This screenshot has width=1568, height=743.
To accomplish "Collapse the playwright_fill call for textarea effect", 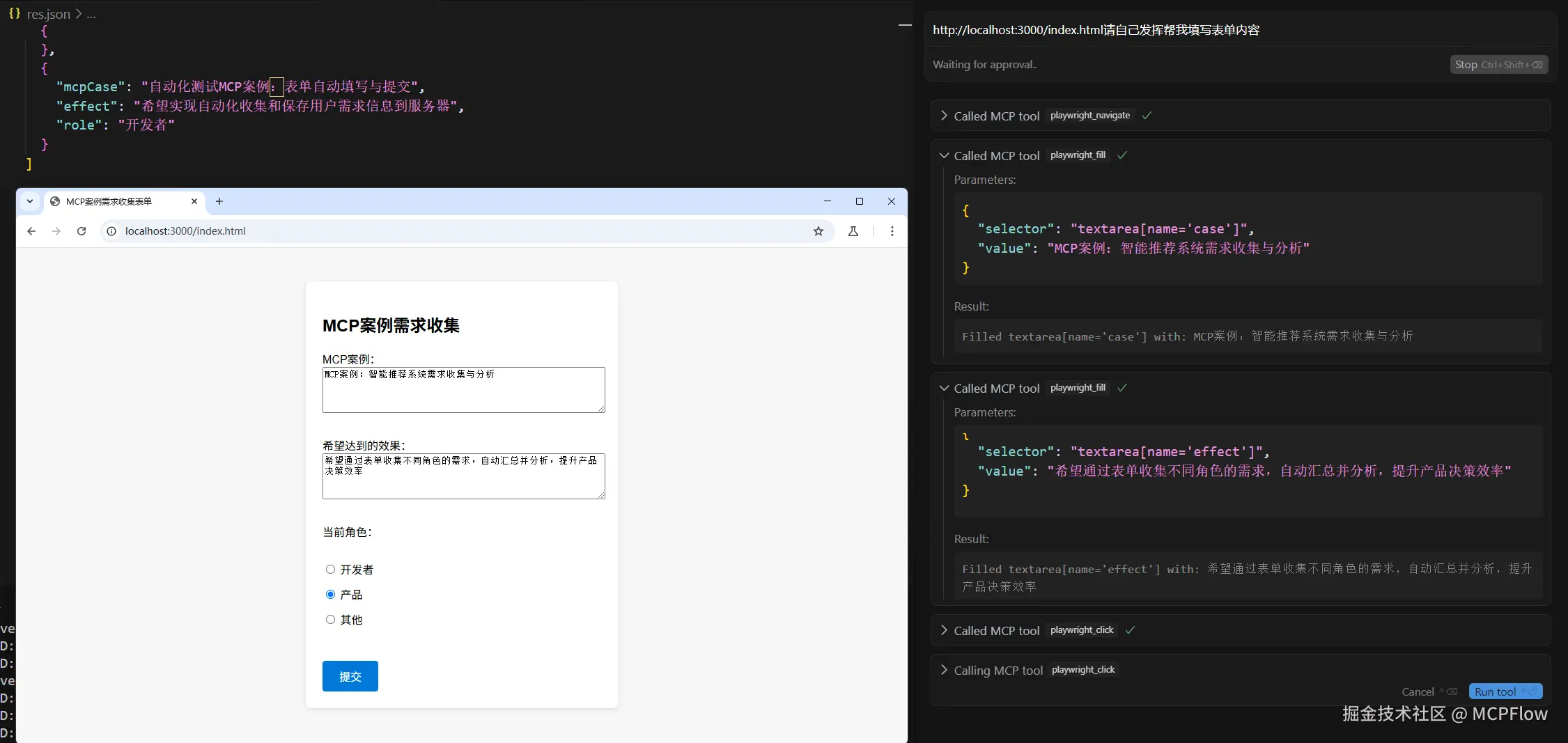I will [x=944, y=388].
